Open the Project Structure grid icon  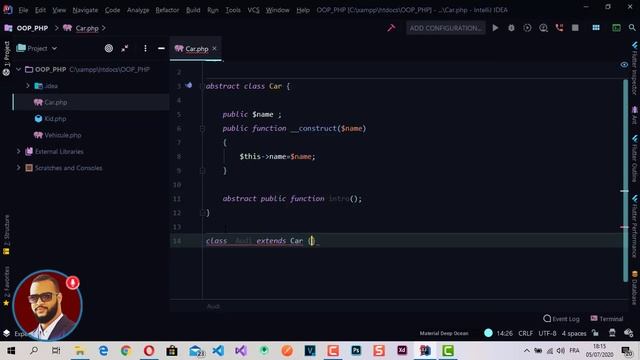tap(596, 28)
